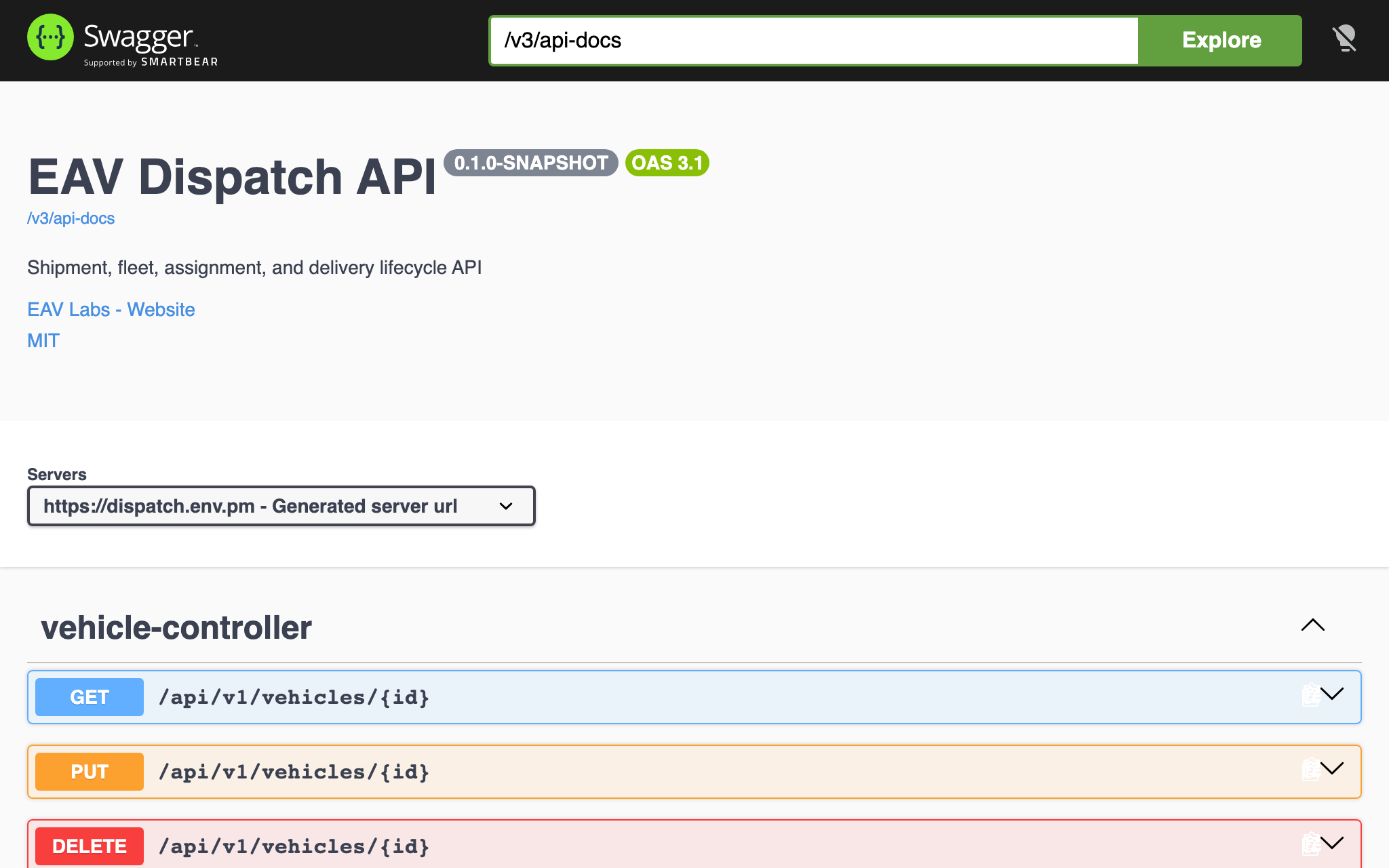Screen dimensions: 1389x868
Task: Focus the /v3/api-docs URL input field
Action: [x=814, y=40]
